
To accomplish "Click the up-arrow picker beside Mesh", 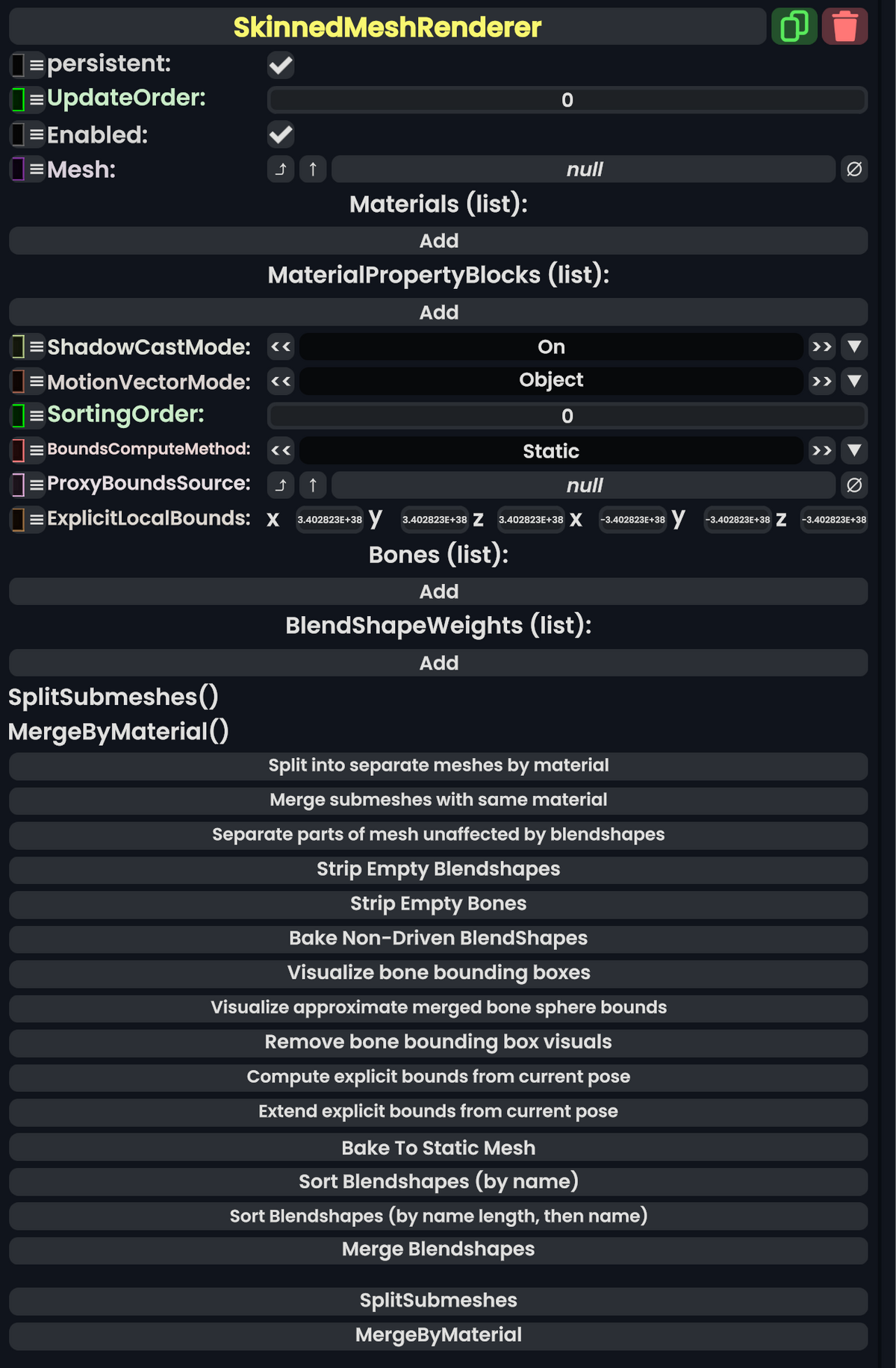I will pyautogui.click(x=312, y=170).
